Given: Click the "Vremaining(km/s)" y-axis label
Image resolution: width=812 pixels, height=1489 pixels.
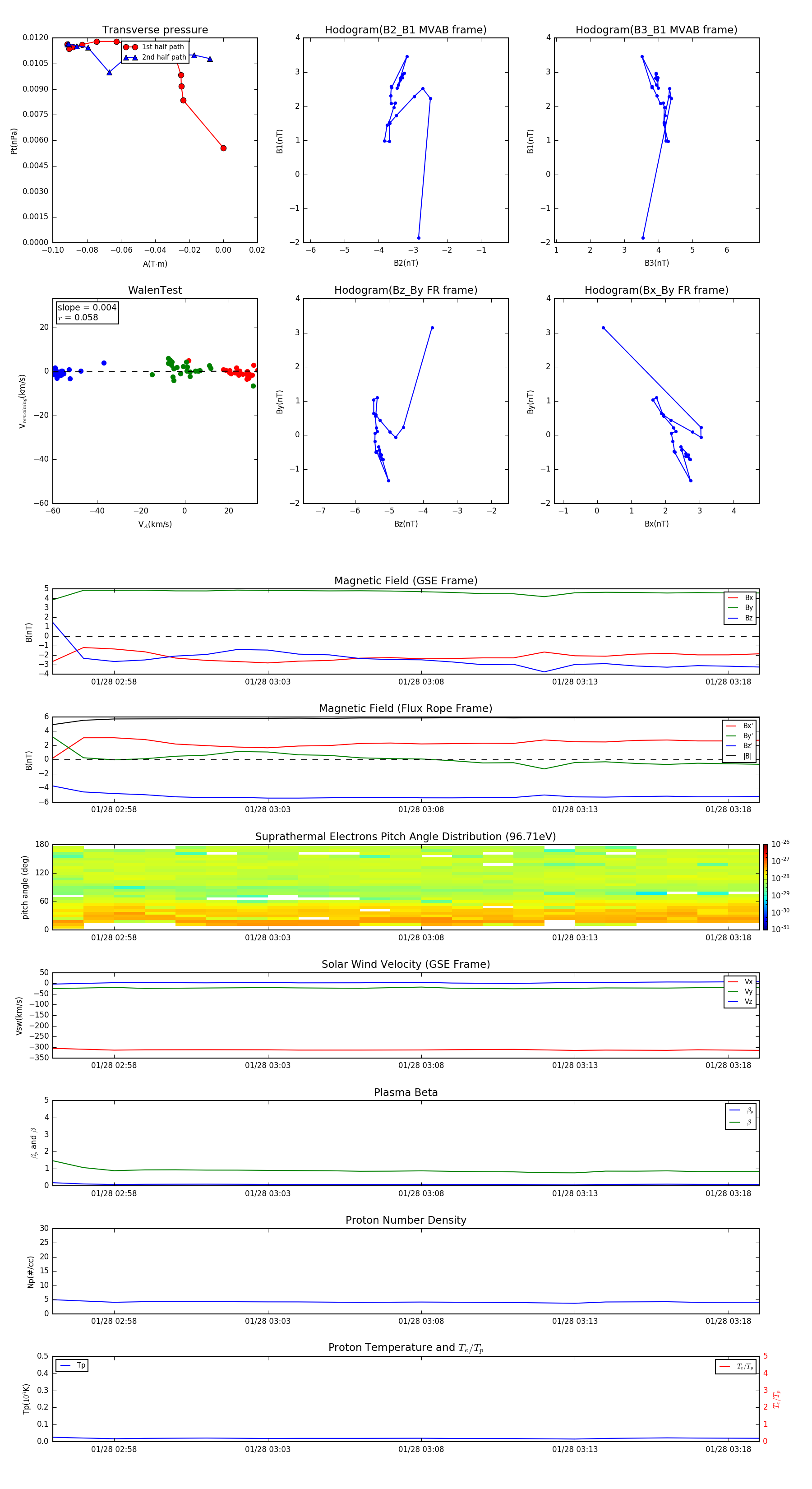Looking at the screenshot, I should click(23, 401).
